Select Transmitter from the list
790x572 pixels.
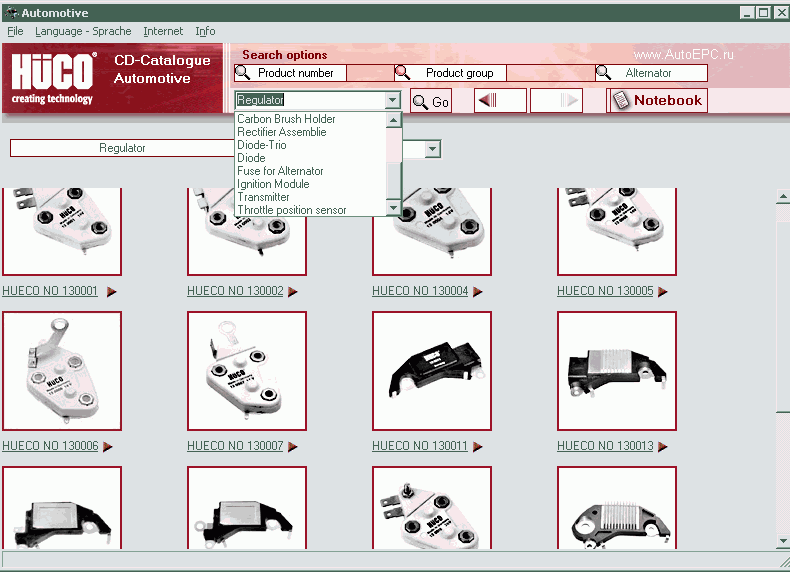pyautogui.click(x=263, y=197)
